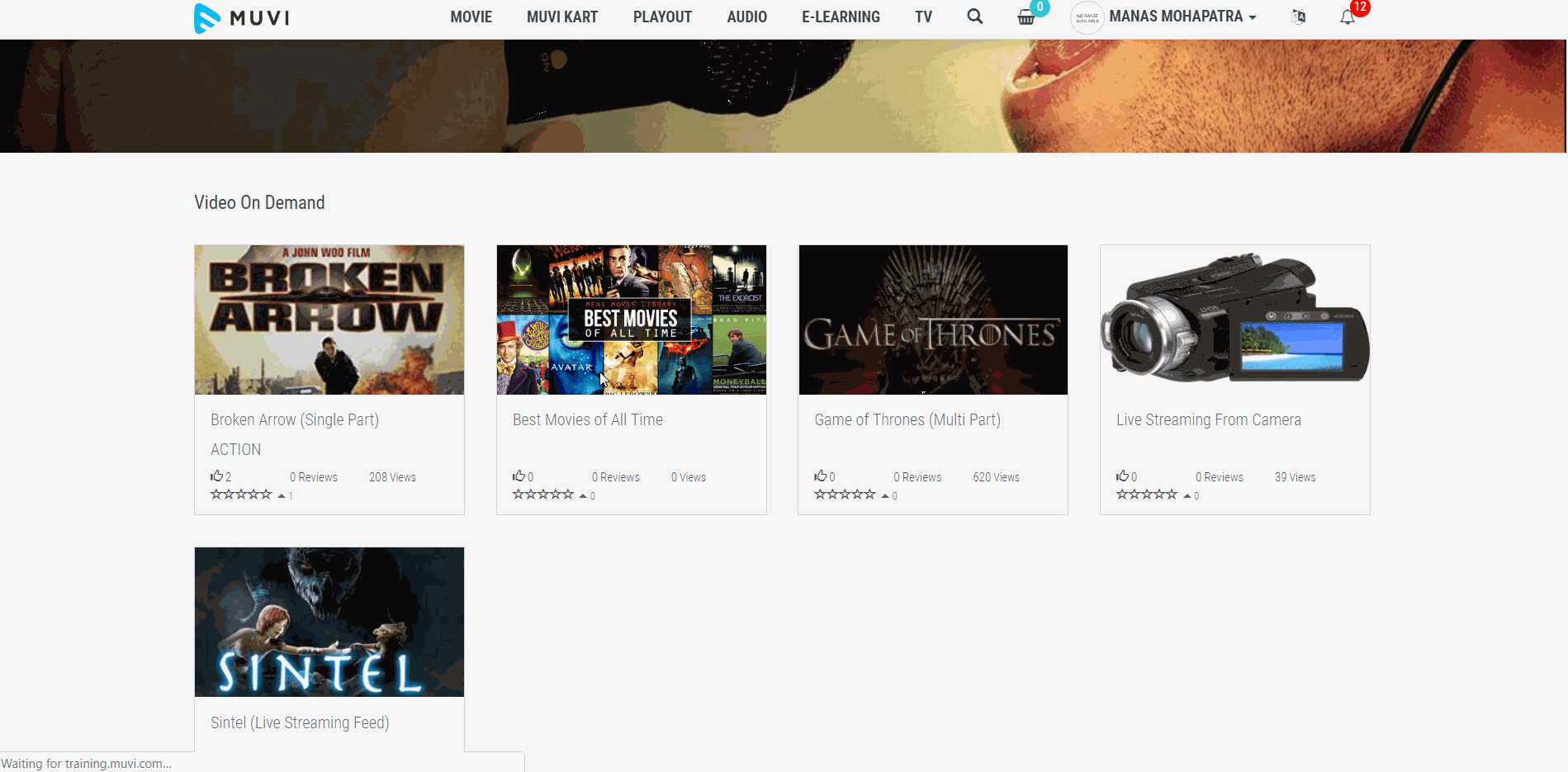Expand rating arrow under Game of Thrones
1568x772 pixels.
click(885, 496)
